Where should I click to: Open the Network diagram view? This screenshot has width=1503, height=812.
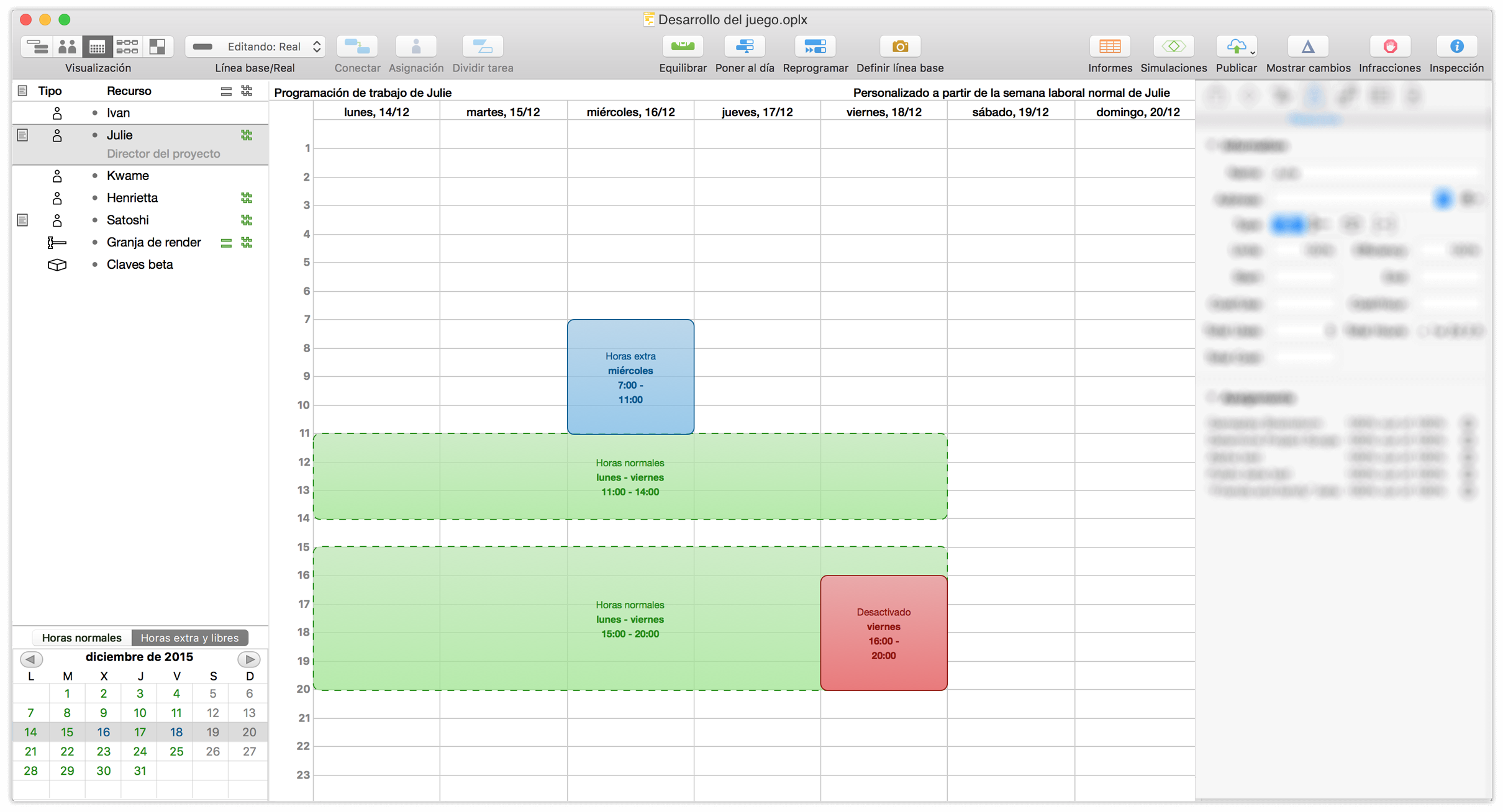(127, 46)
